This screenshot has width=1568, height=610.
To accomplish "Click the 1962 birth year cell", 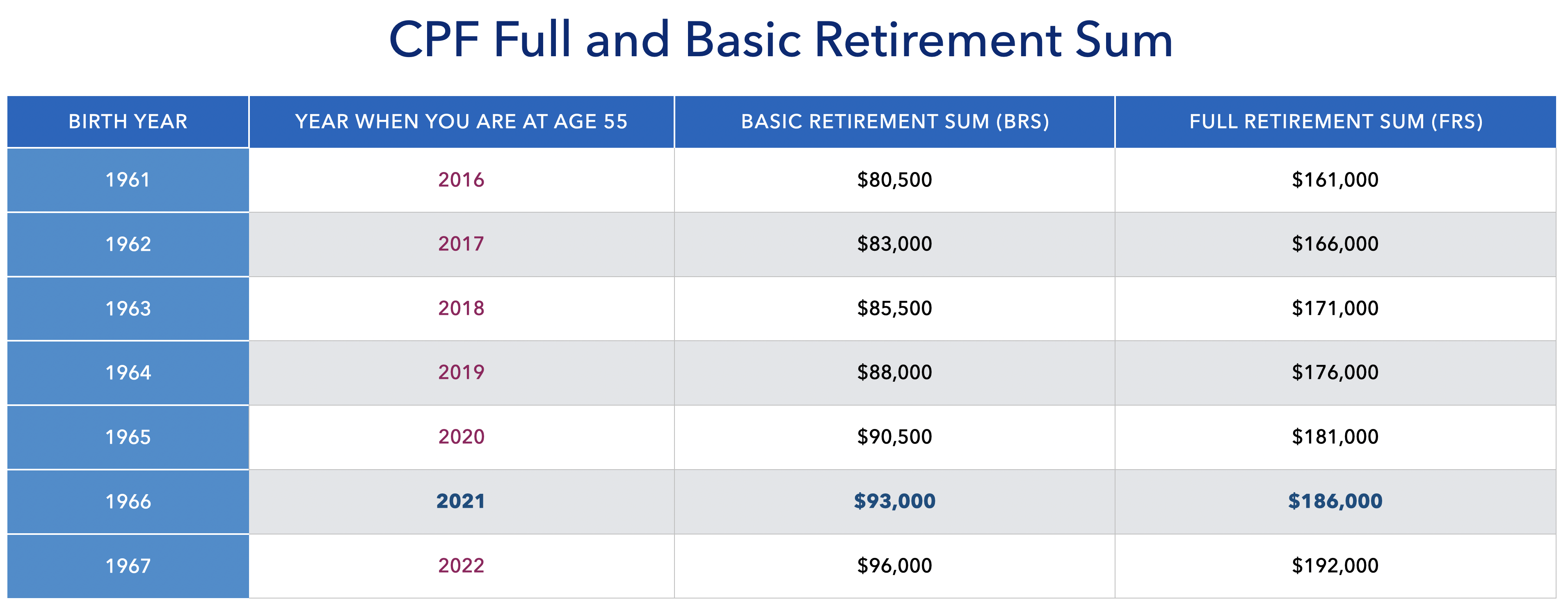I will pyautogui.click(x=128, y=244).
